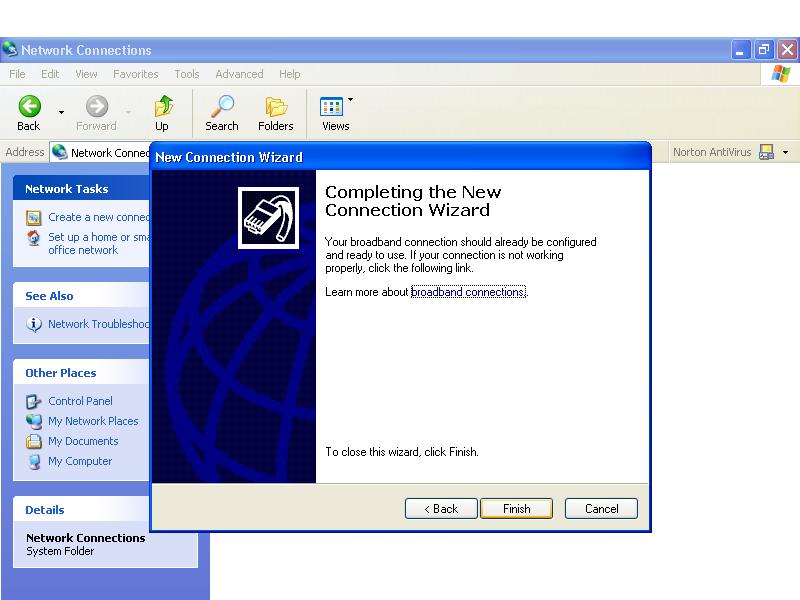Open the Advanced menu
The image size is (800, 600).
[x=239, y=74]
